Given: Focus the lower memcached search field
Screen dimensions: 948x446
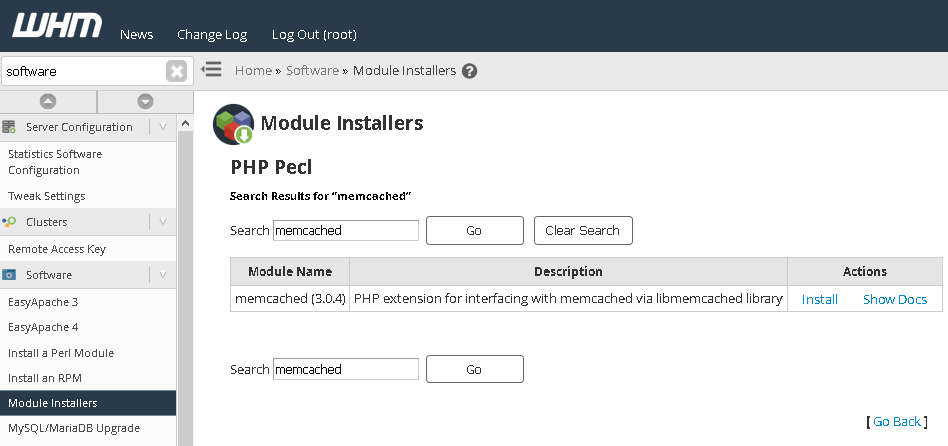Looking at the screenshot, I should [x=346, y=369].
